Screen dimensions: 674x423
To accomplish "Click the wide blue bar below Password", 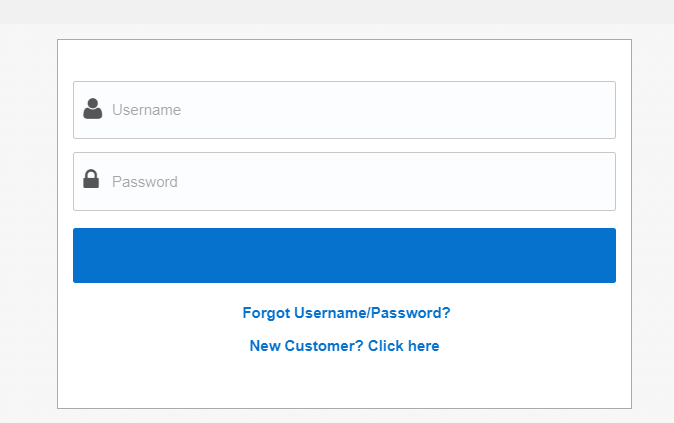I will [x=344, y=255].
